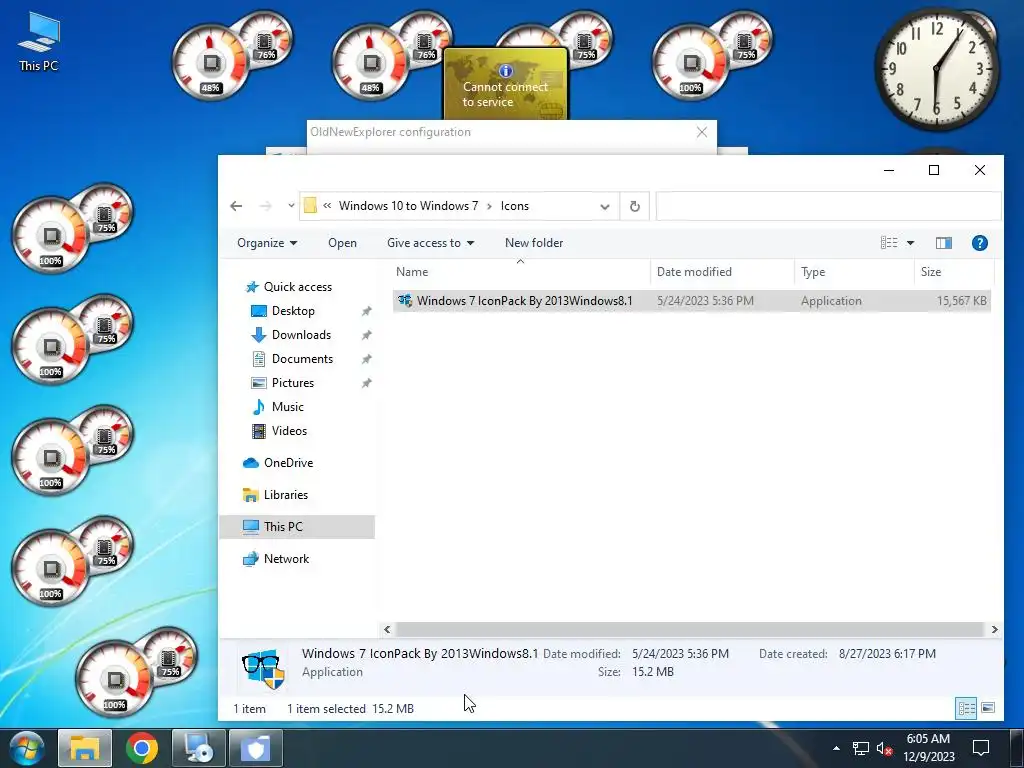This screenshot has width=1024, height=768.
Task: Click Open in the command bar
Action: (342, 243)
